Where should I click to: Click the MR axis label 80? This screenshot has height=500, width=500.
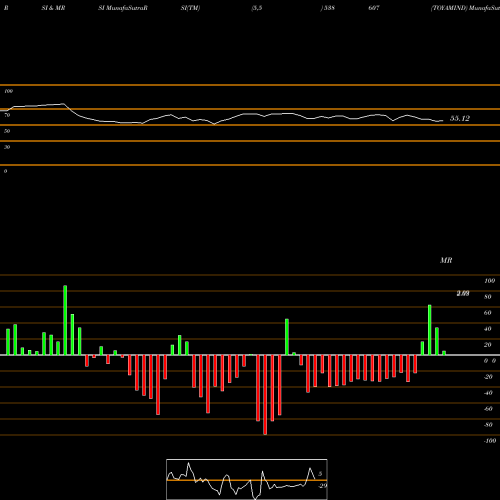pyautogui.click(x=488, y=297)
